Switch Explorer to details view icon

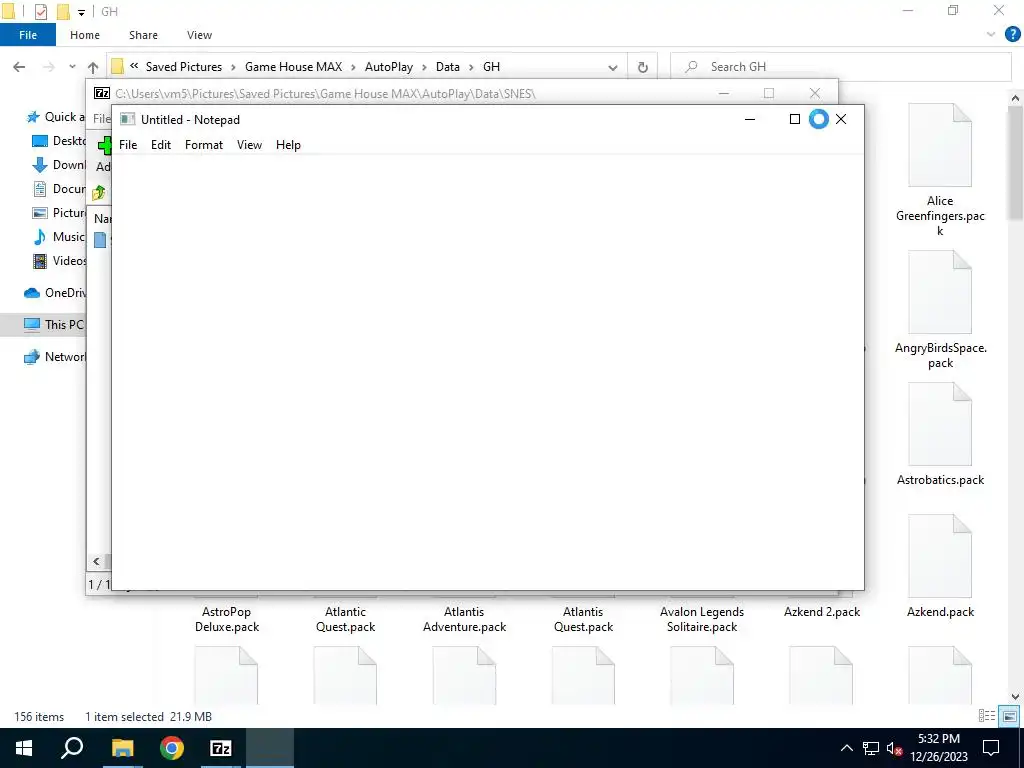987,716
